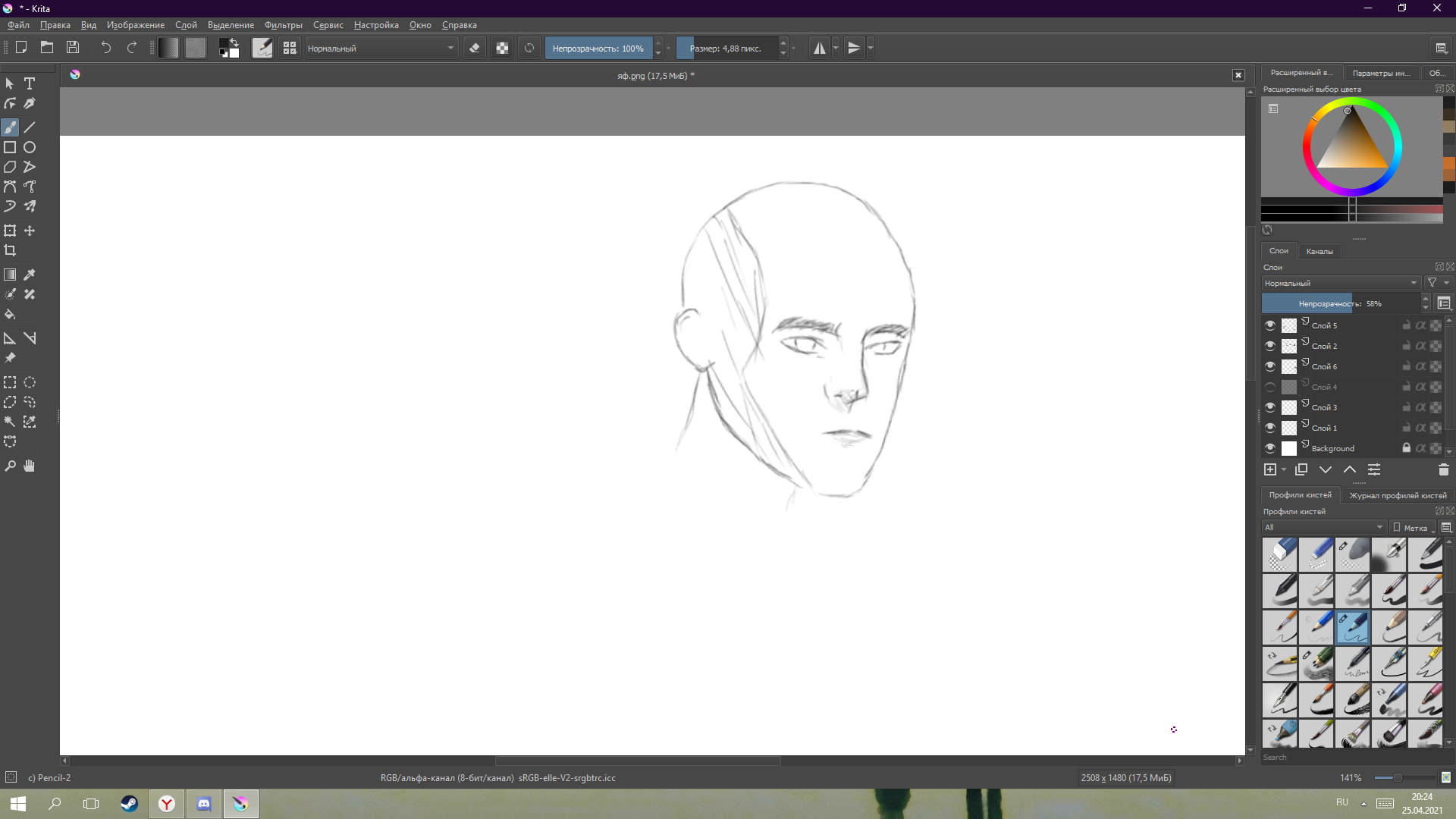1456x819 pixels.
Task: Expand the All brush tag filter
Action: pyautogui.click(x=1324, y=528)
